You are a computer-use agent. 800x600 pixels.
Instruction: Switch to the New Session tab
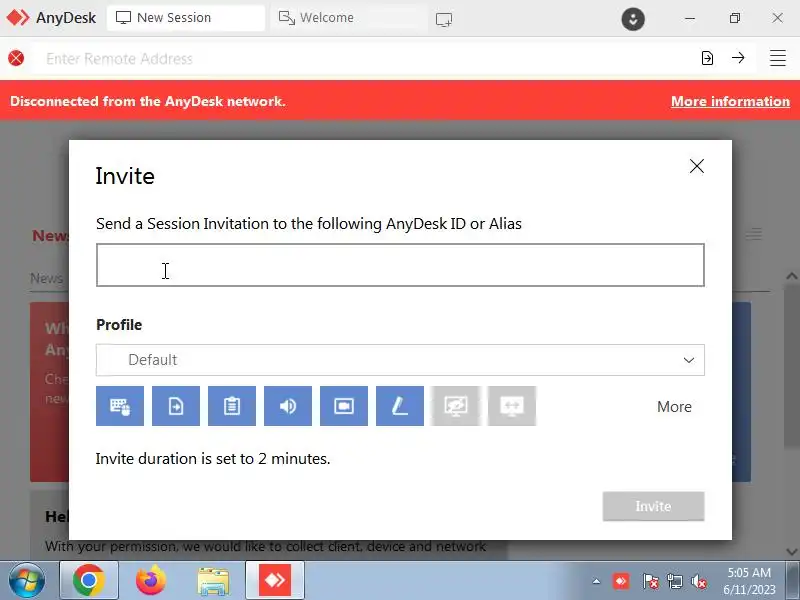coord(186,18)
